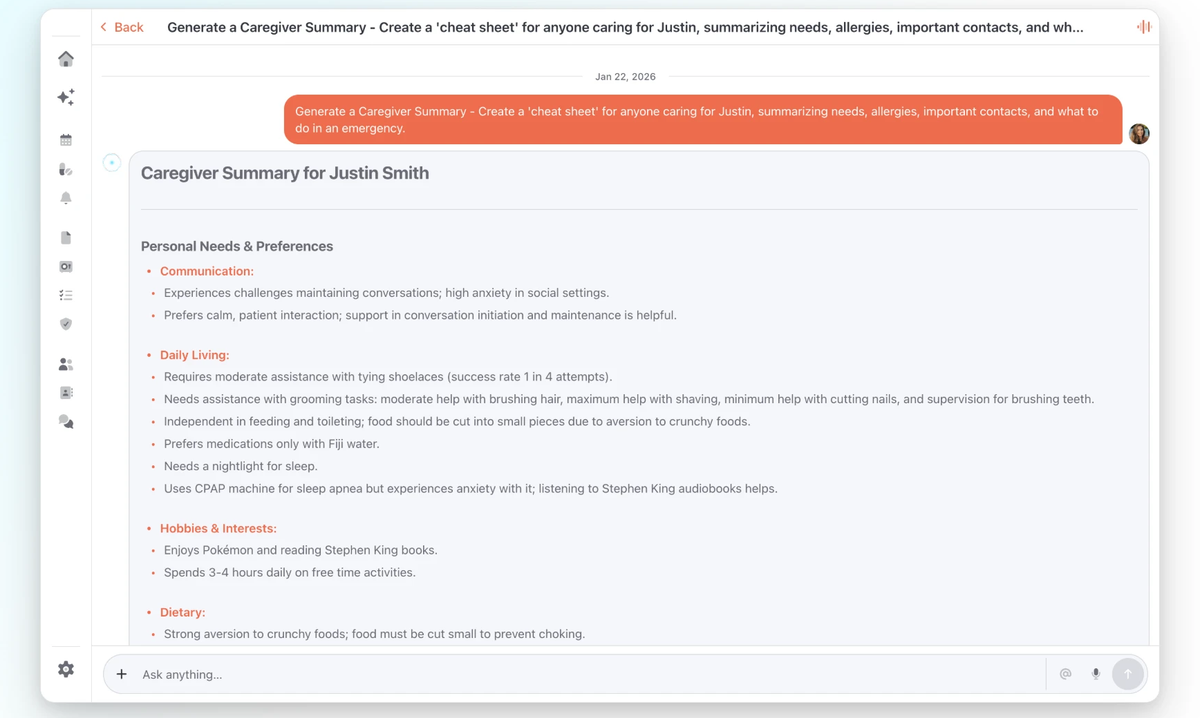Go Back to previous screen
1200x718 pixels.
point(122,27)
